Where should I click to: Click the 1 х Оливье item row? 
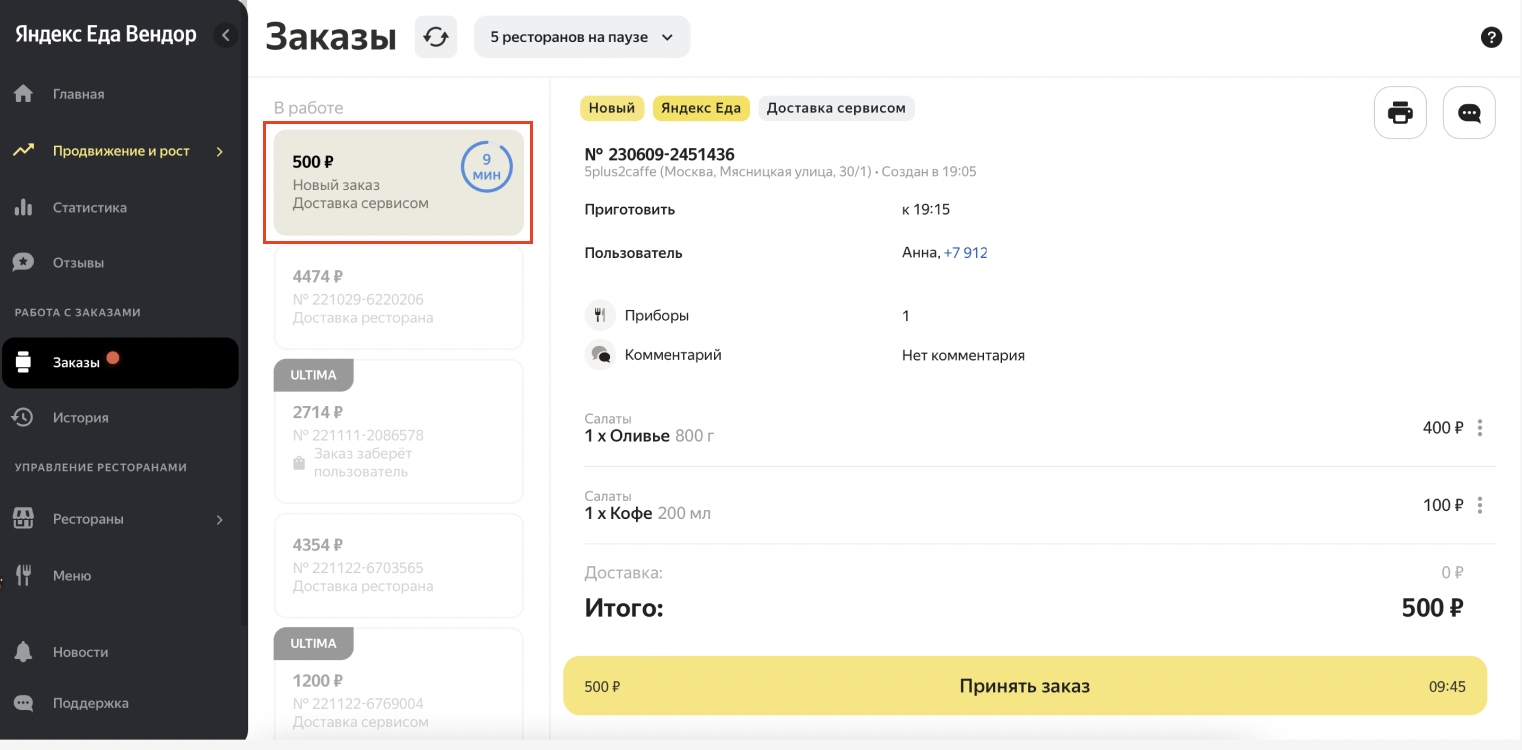(x=1040, y=428)
